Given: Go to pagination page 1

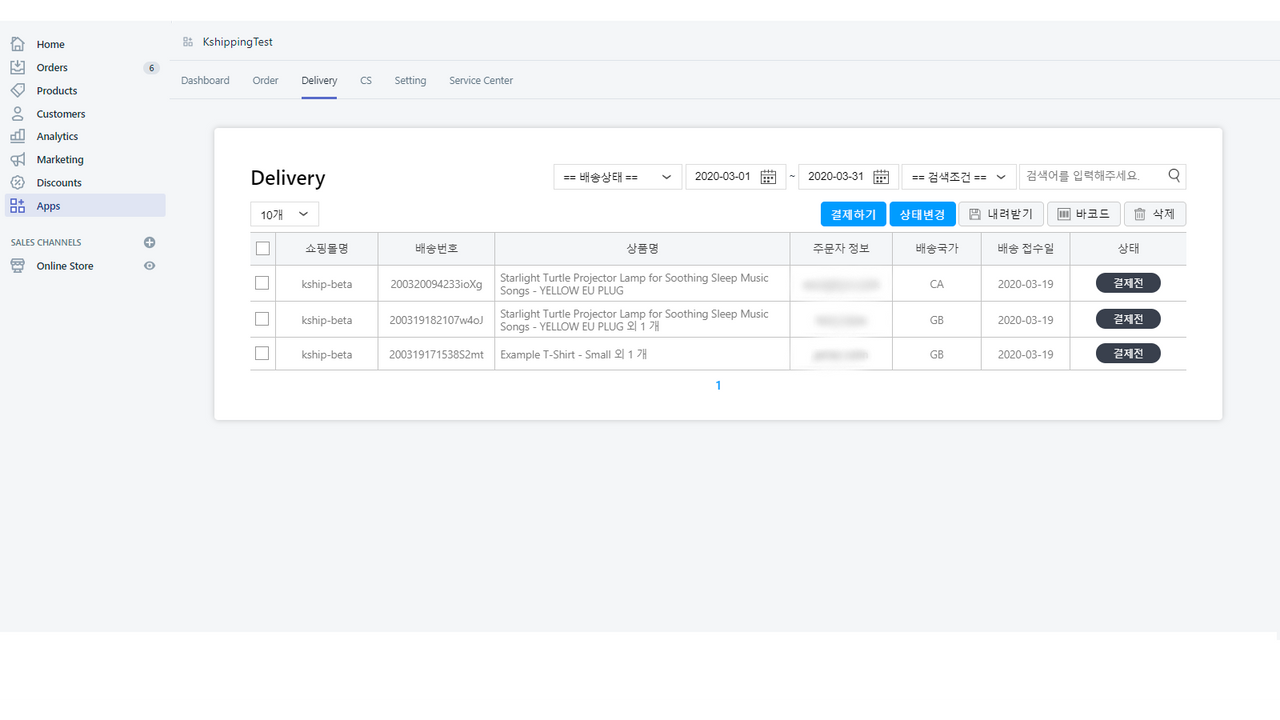Looking at the screenshot, I should pos(718,386).
